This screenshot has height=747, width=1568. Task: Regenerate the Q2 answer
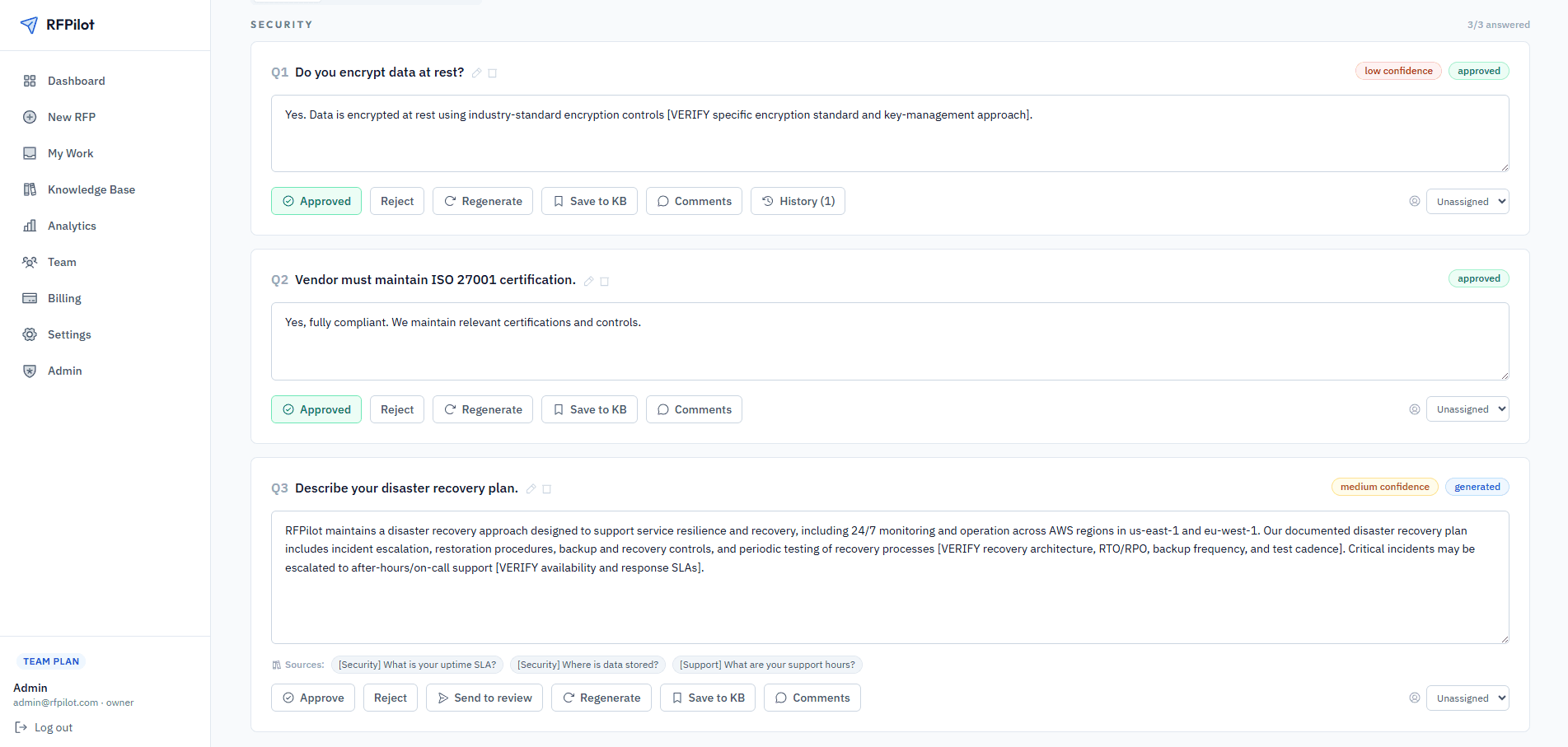point(483,409)
